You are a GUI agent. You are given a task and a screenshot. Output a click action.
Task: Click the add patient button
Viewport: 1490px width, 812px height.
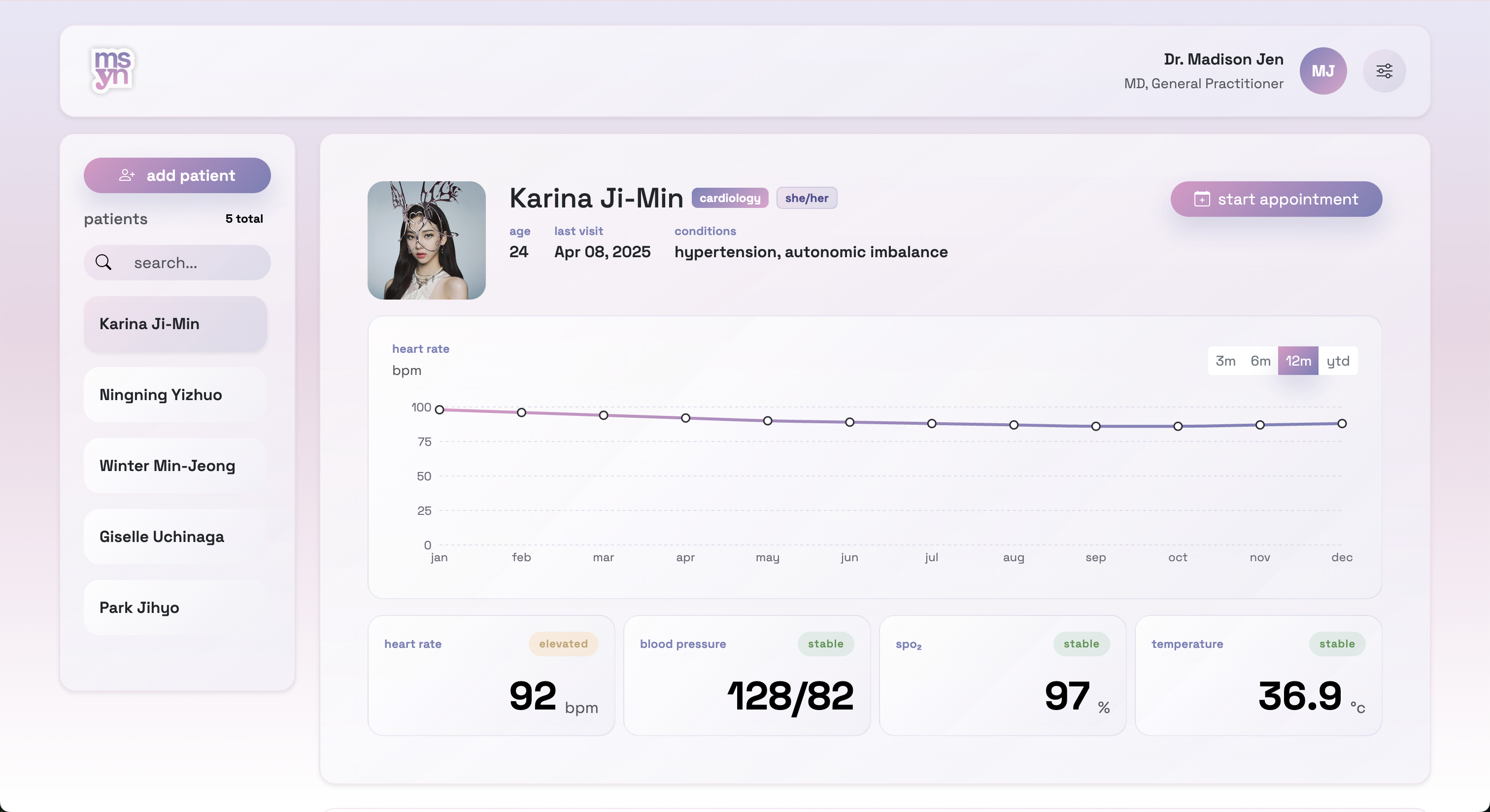point(177,175)
